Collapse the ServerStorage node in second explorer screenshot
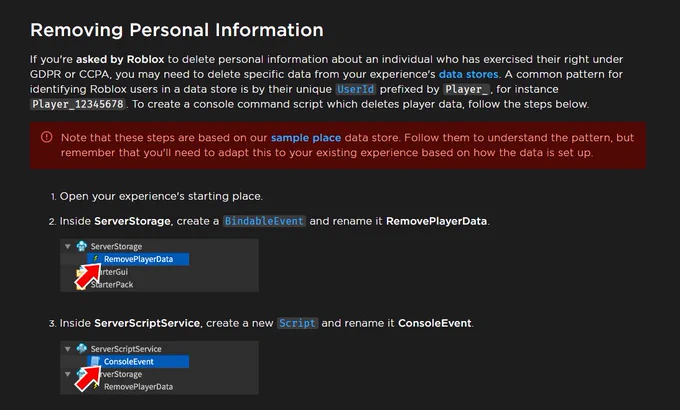Image resolution: width=680 pixels, height=410 pixels. (68, 374)
